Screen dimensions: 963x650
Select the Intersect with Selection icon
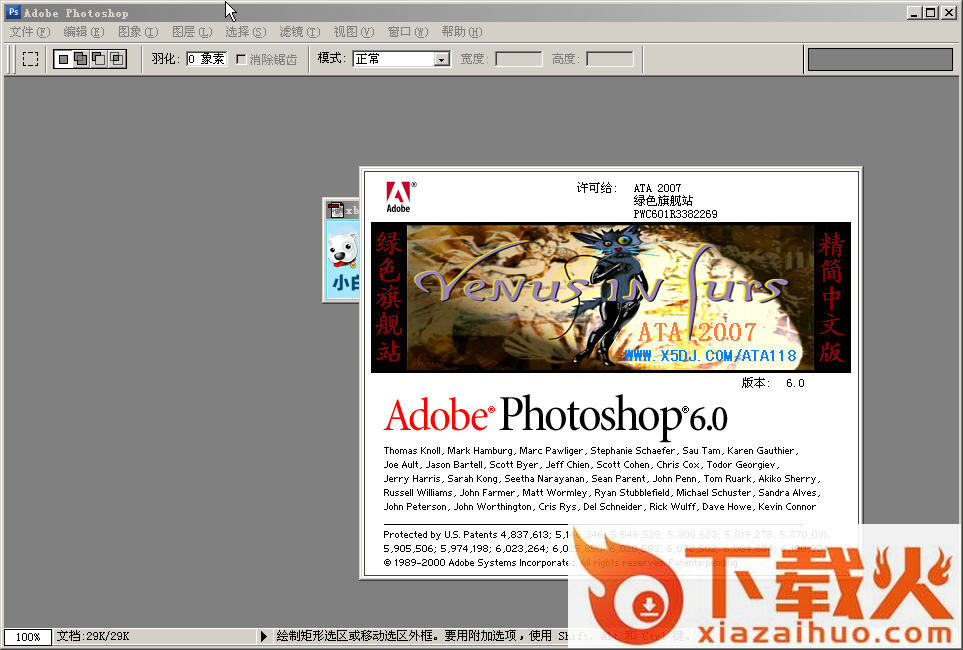point(116,59)
